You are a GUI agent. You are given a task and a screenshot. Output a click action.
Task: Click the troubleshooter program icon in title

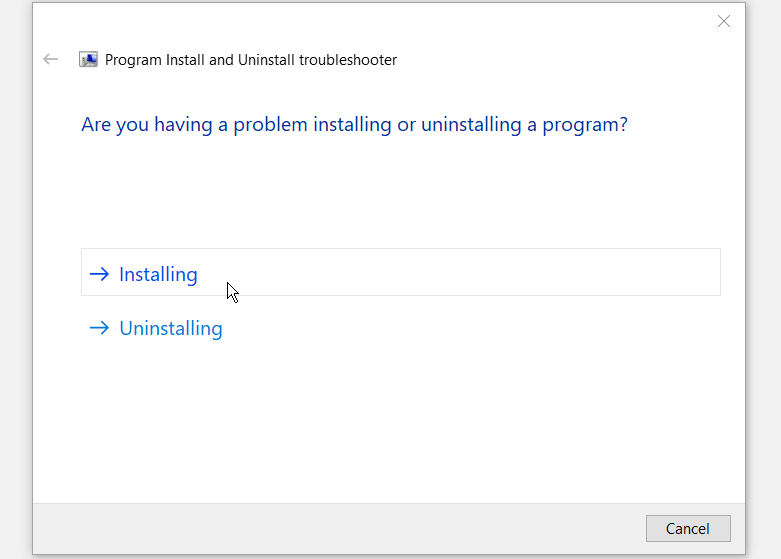click(89, 60)
